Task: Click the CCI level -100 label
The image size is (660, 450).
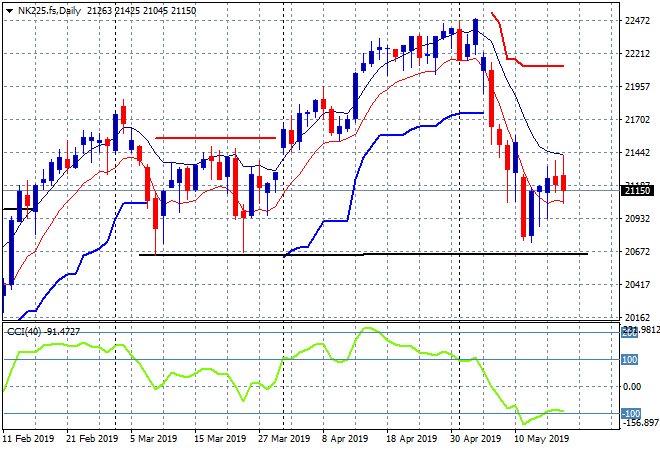Action: click(631, 413)
